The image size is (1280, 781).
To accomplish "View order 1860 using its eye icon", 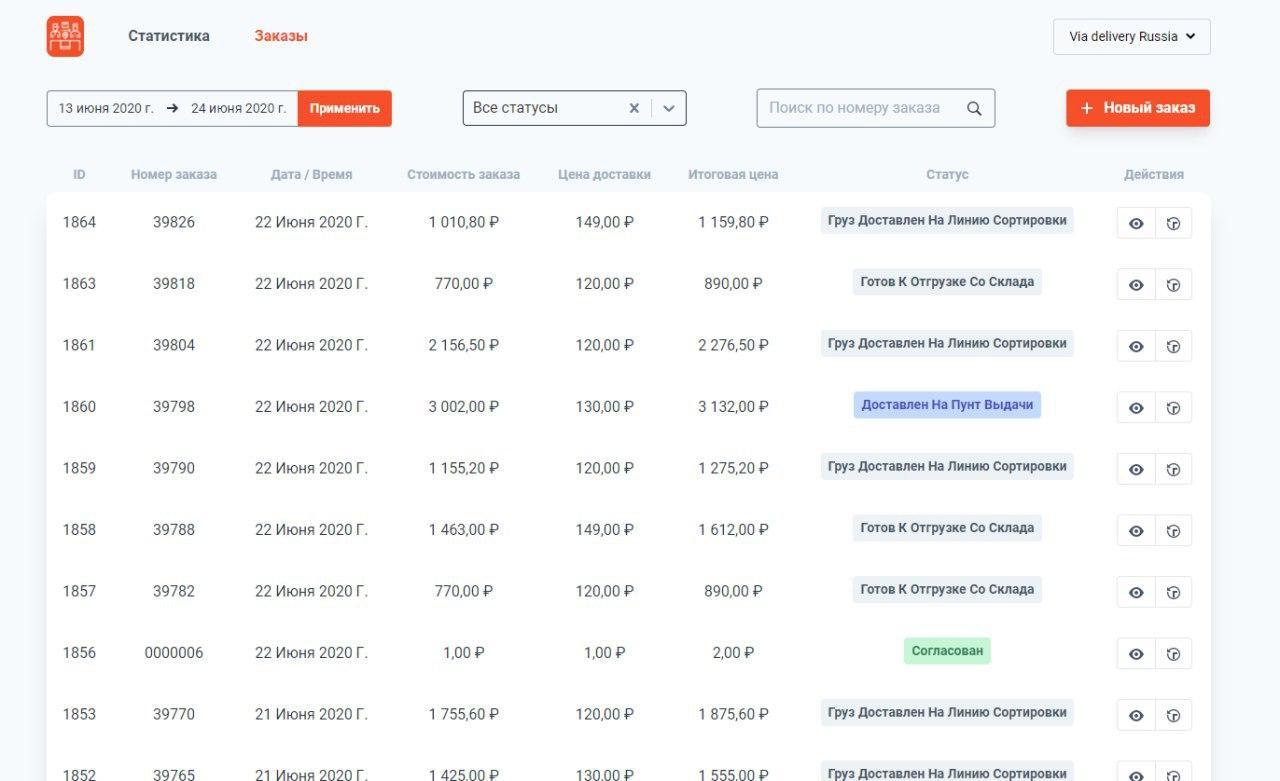I will point(1136,408).
